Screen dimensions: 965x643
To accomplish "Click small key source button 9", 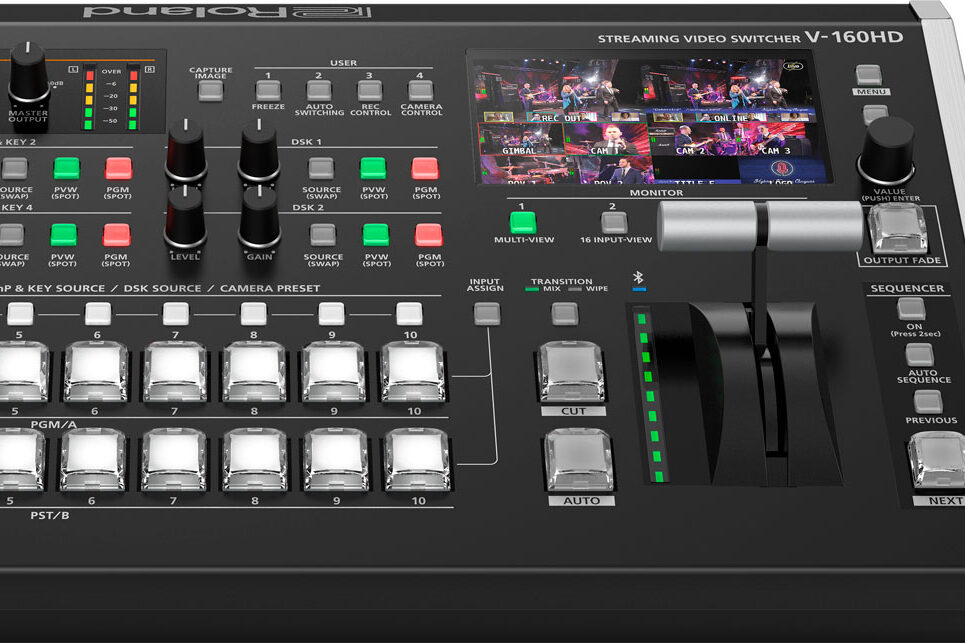I will [x=332, y=314].
